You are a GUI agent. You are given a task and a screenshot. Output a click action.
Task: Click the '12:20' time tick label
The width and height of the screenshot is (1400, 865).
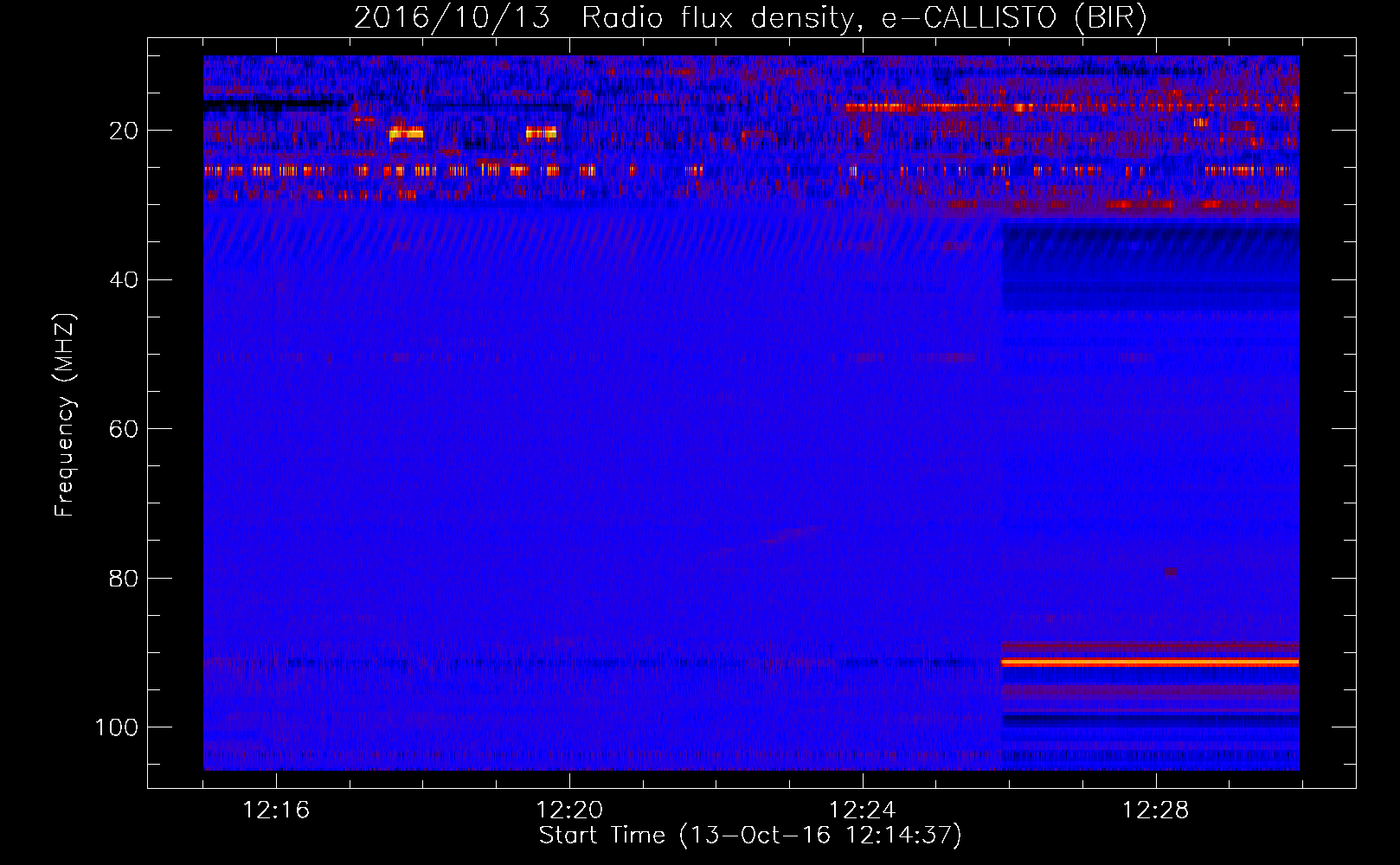coord(569,811)
